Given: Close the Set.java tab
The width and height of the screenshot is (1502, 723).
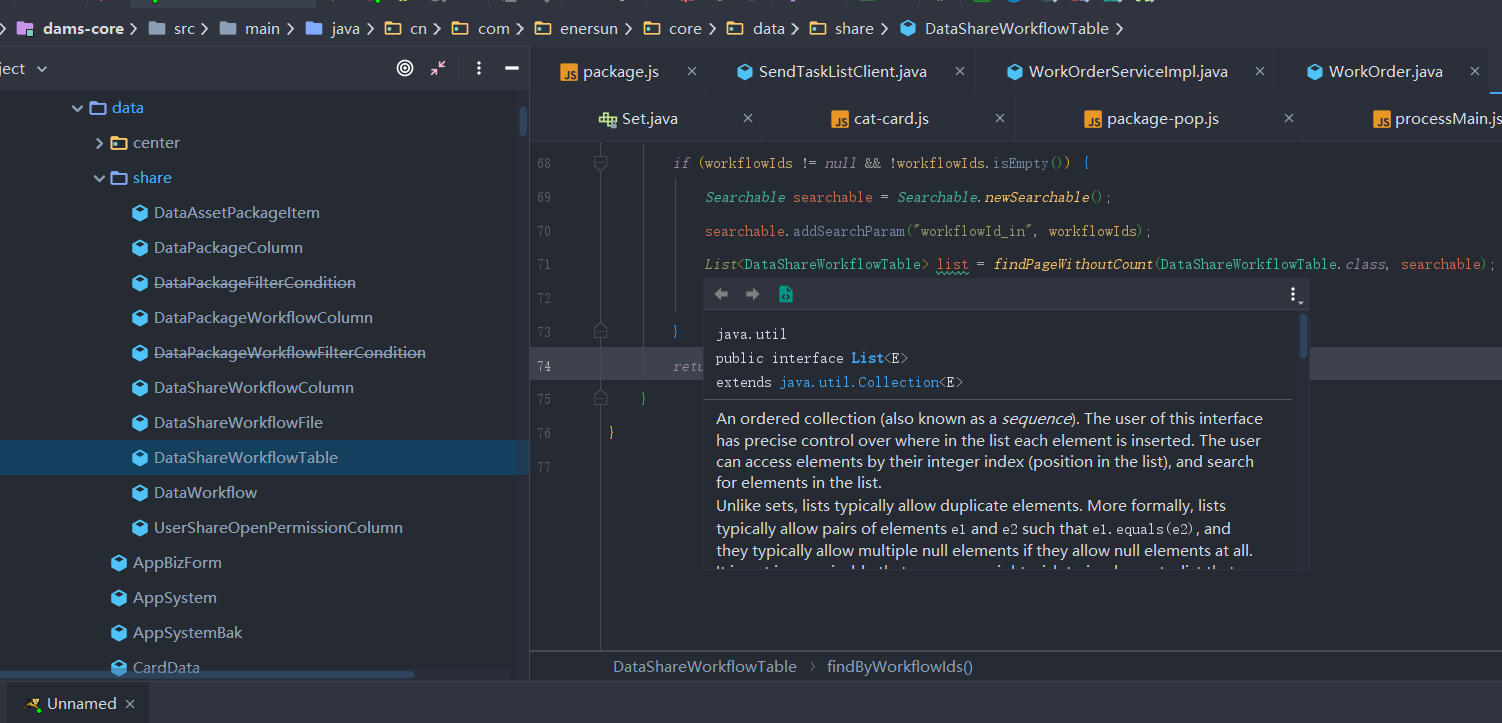Looking at the screenshot, I should click(747, 118).
